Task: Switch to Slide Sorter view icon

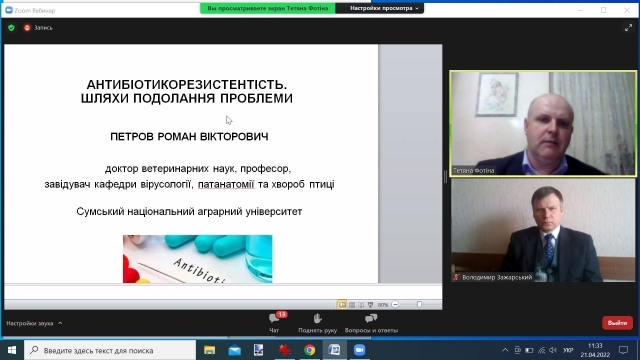Action: (x=352, y=304)
